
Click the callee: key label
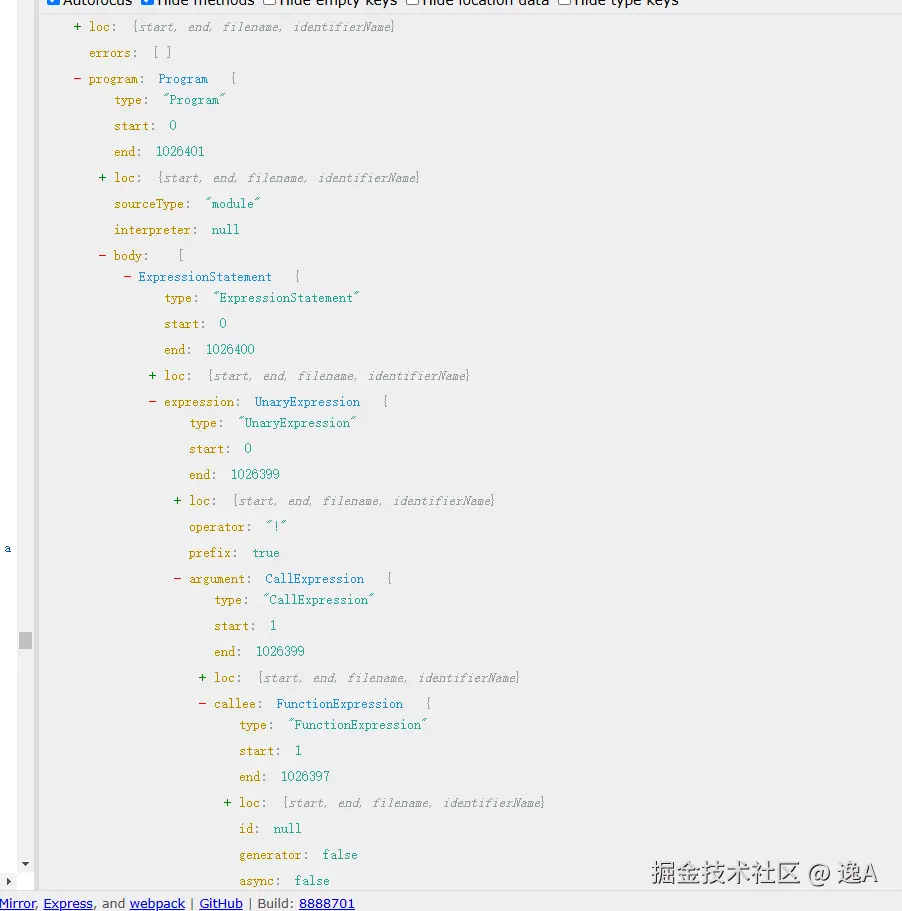tap(238, 704)
